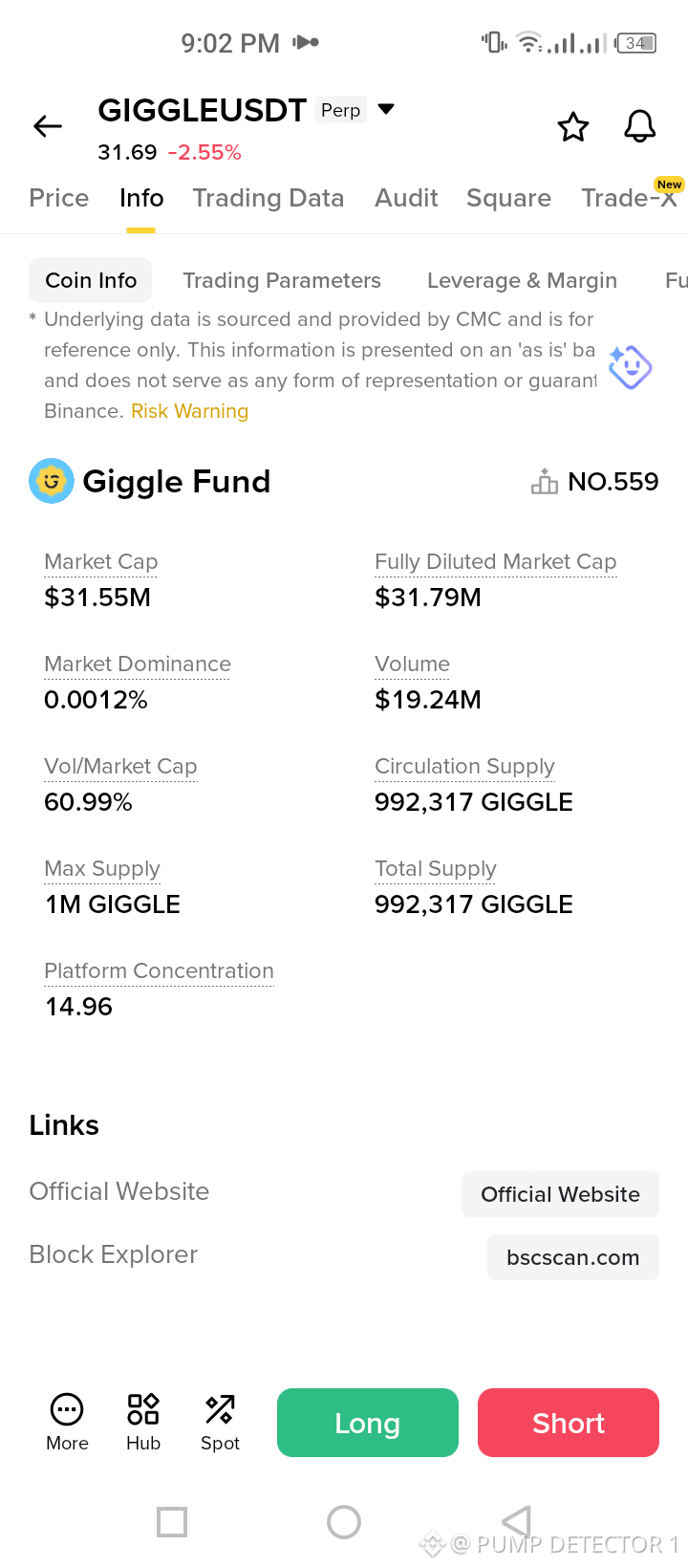Image resolution: width=688 pixels, height=1568 pixels.
Task: Open the AI assistant smiley icon
Action: [631, 367]
